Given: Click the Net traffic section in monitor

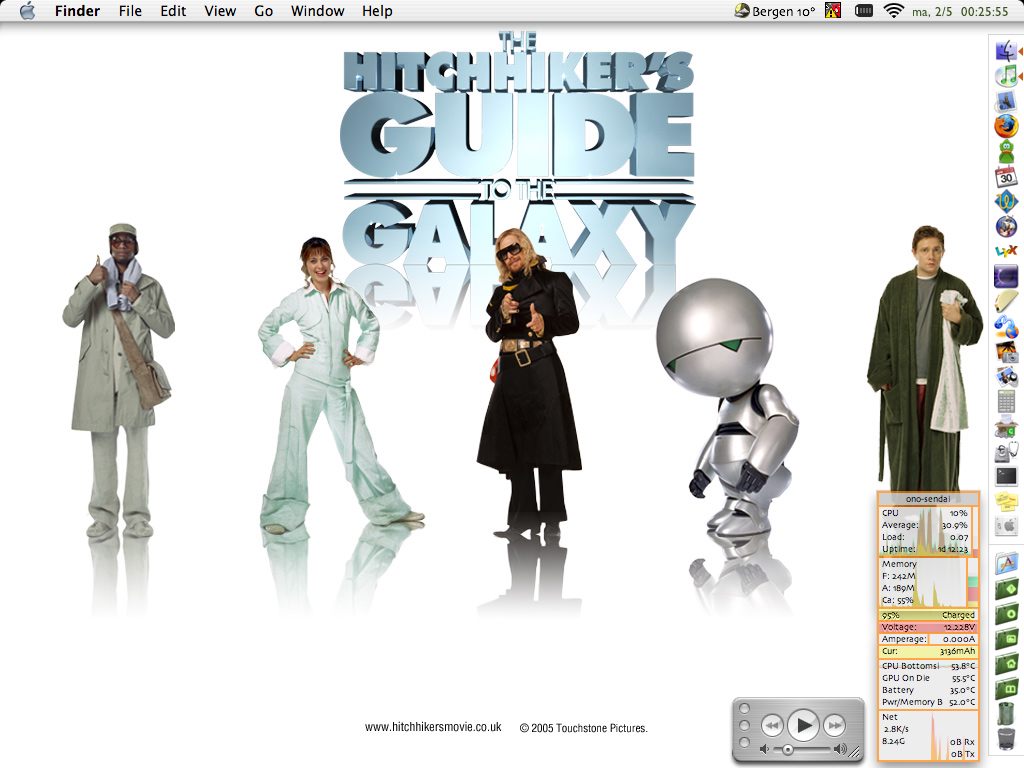Looking at the screenshot, I should (x=928, y=736).
